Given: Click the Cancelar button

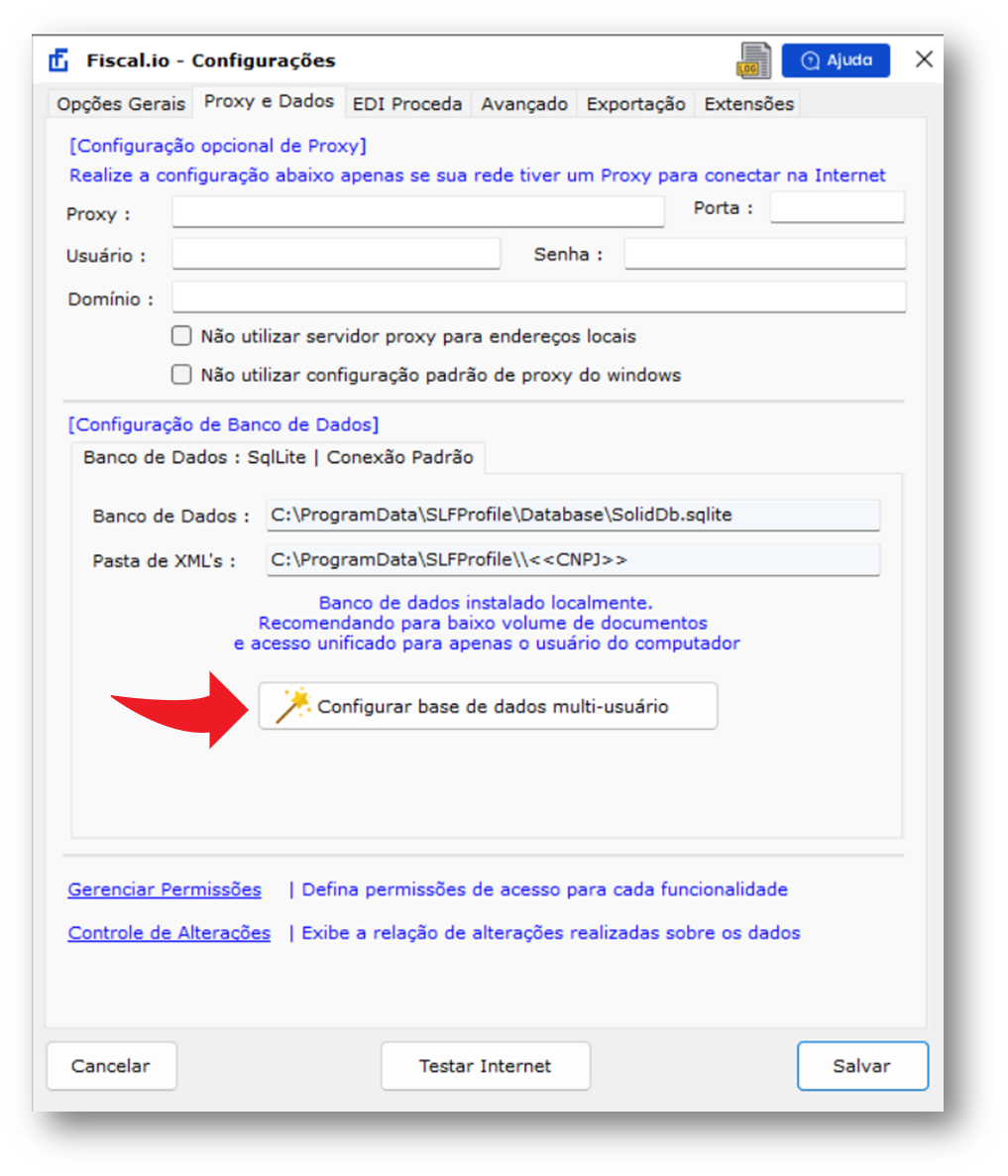Looking at the screenshot, I should 112,1066.
